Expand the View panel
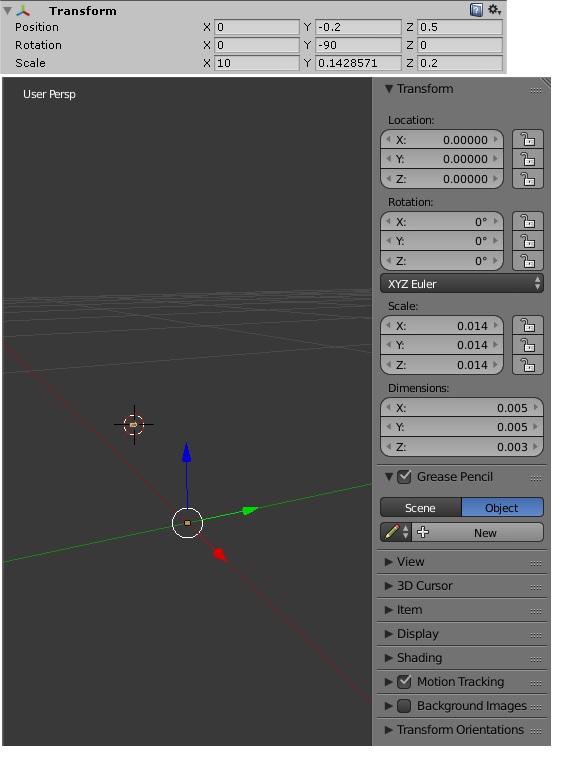Screen dimensions: 566x757 pos(389,562)
